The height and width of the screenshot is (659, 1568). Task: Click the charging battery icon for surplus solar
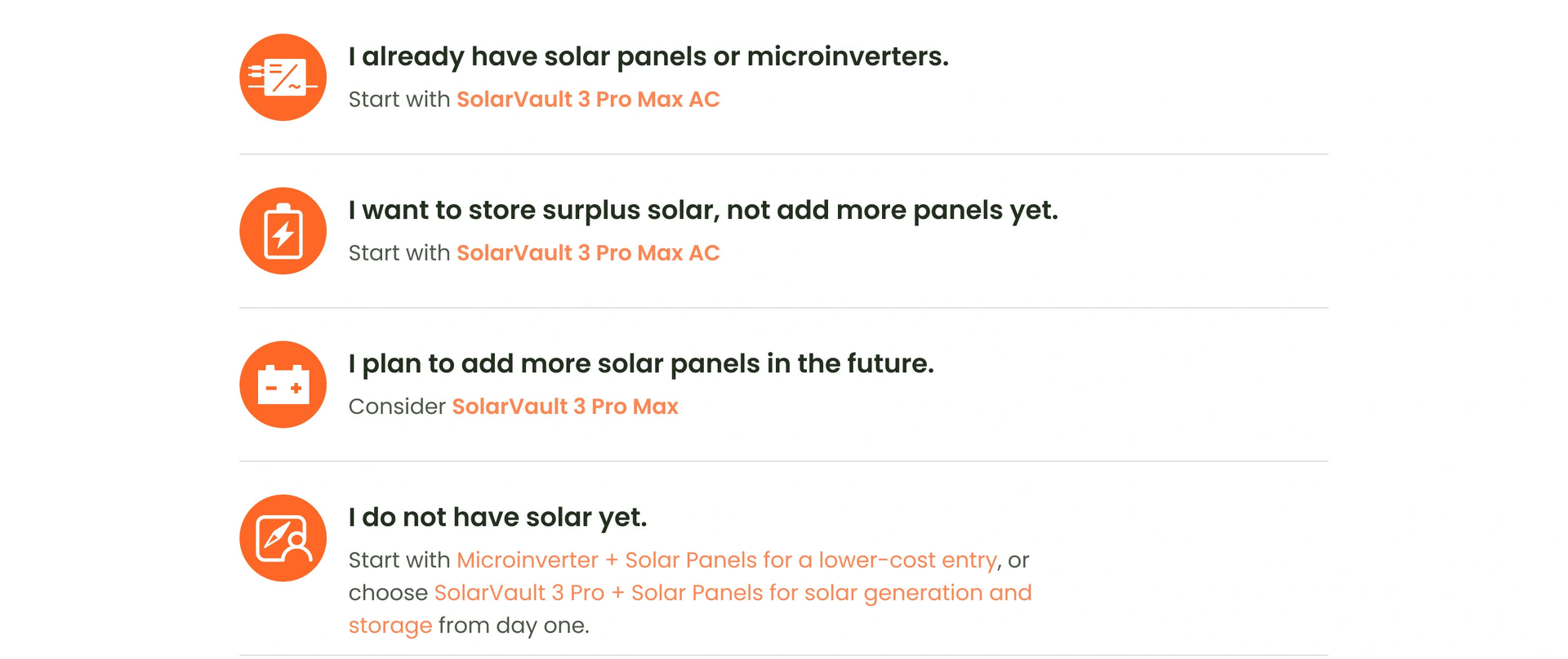click(x=283, y=231)
